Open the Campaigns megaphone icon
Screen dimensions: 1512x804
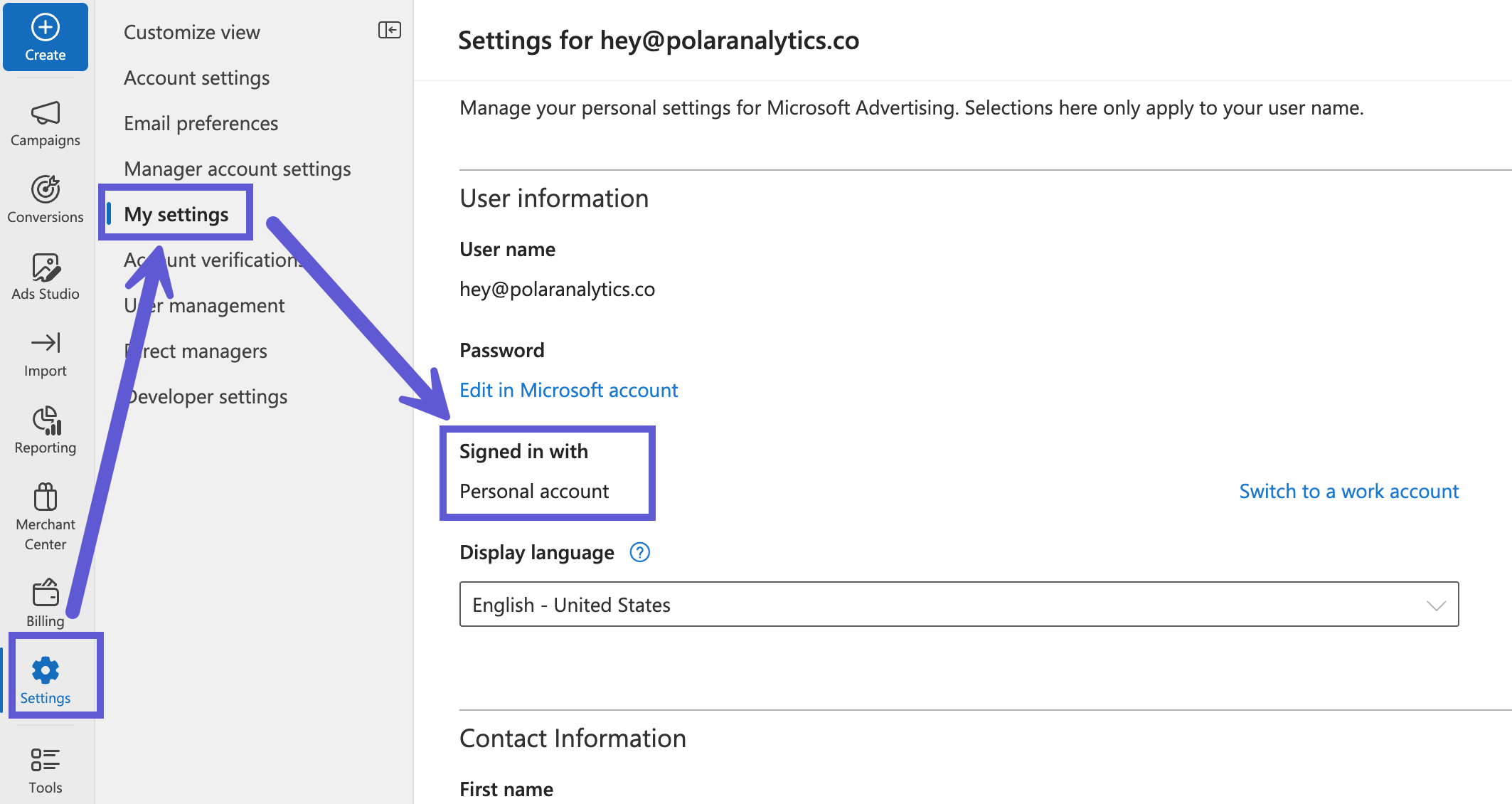click(46, 113)
